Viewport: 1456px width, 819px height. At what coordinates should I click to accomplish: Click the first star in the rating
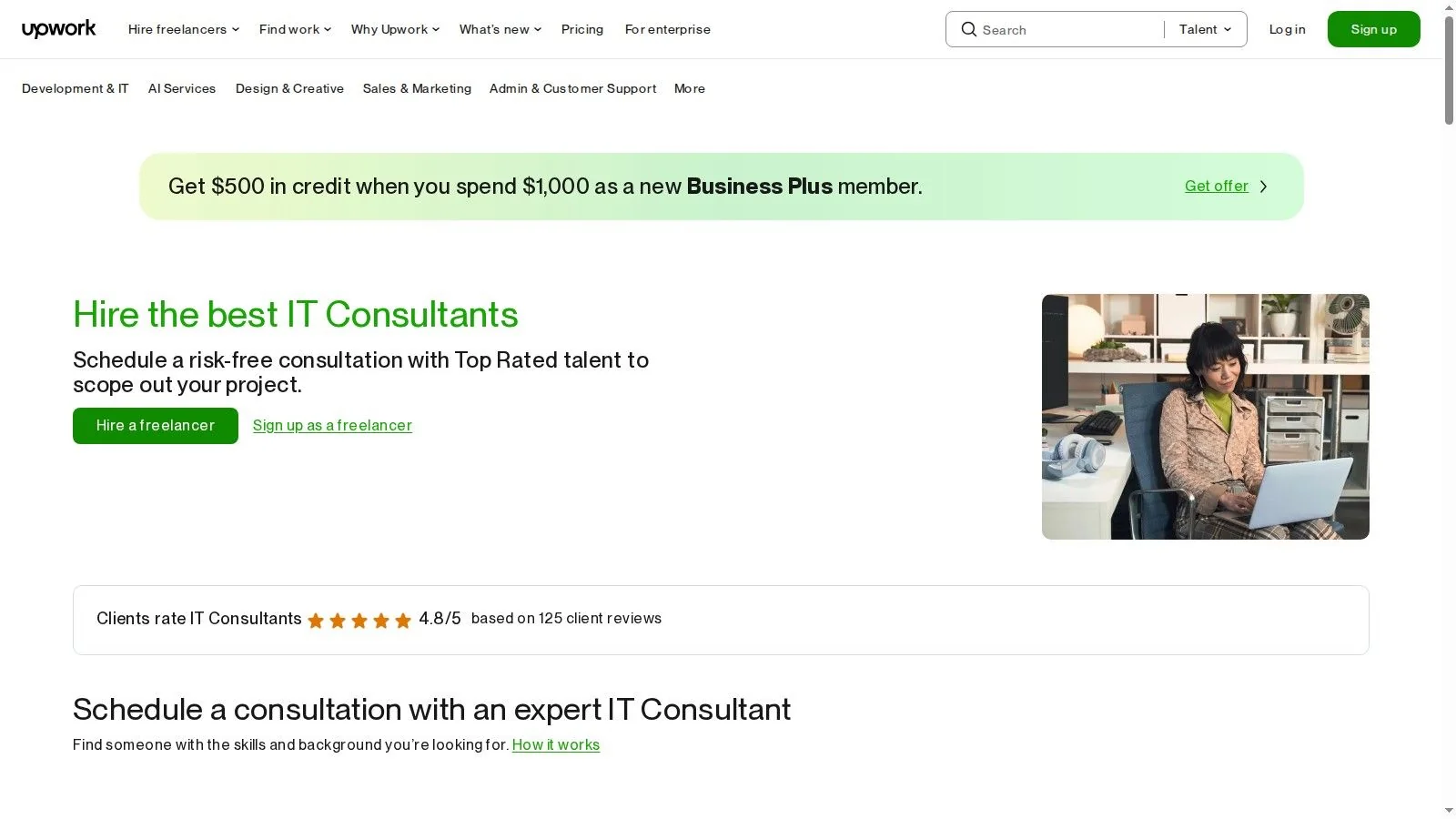[316, 620]
